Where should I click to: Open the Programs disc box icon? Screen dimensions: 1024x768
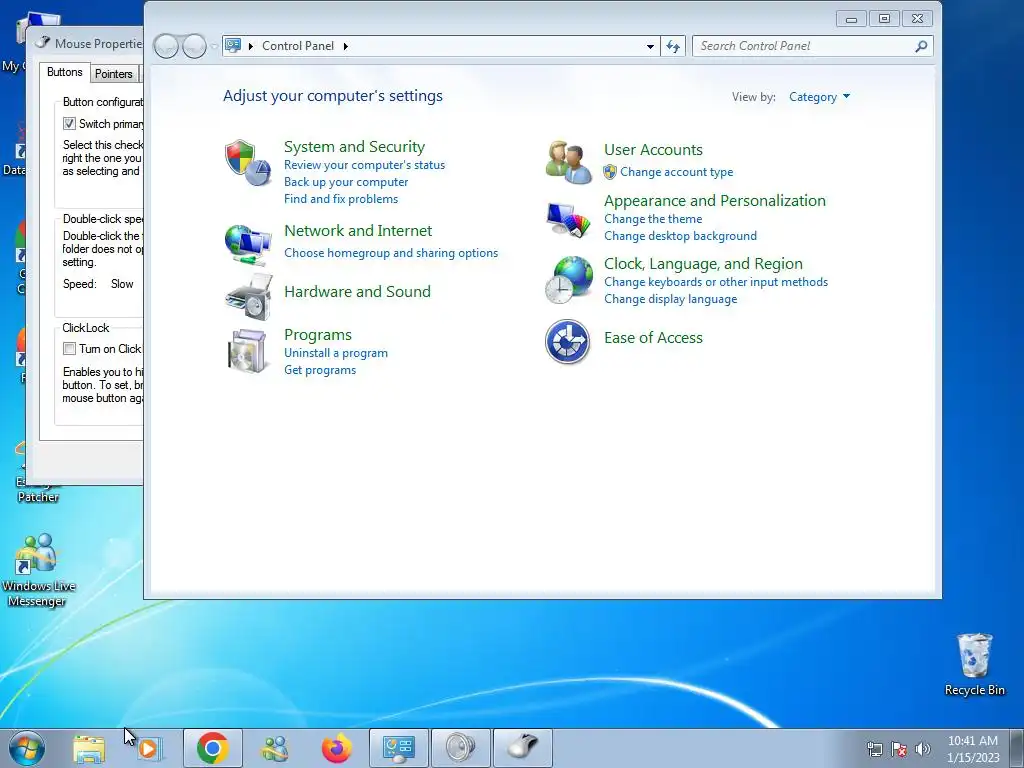248,351
